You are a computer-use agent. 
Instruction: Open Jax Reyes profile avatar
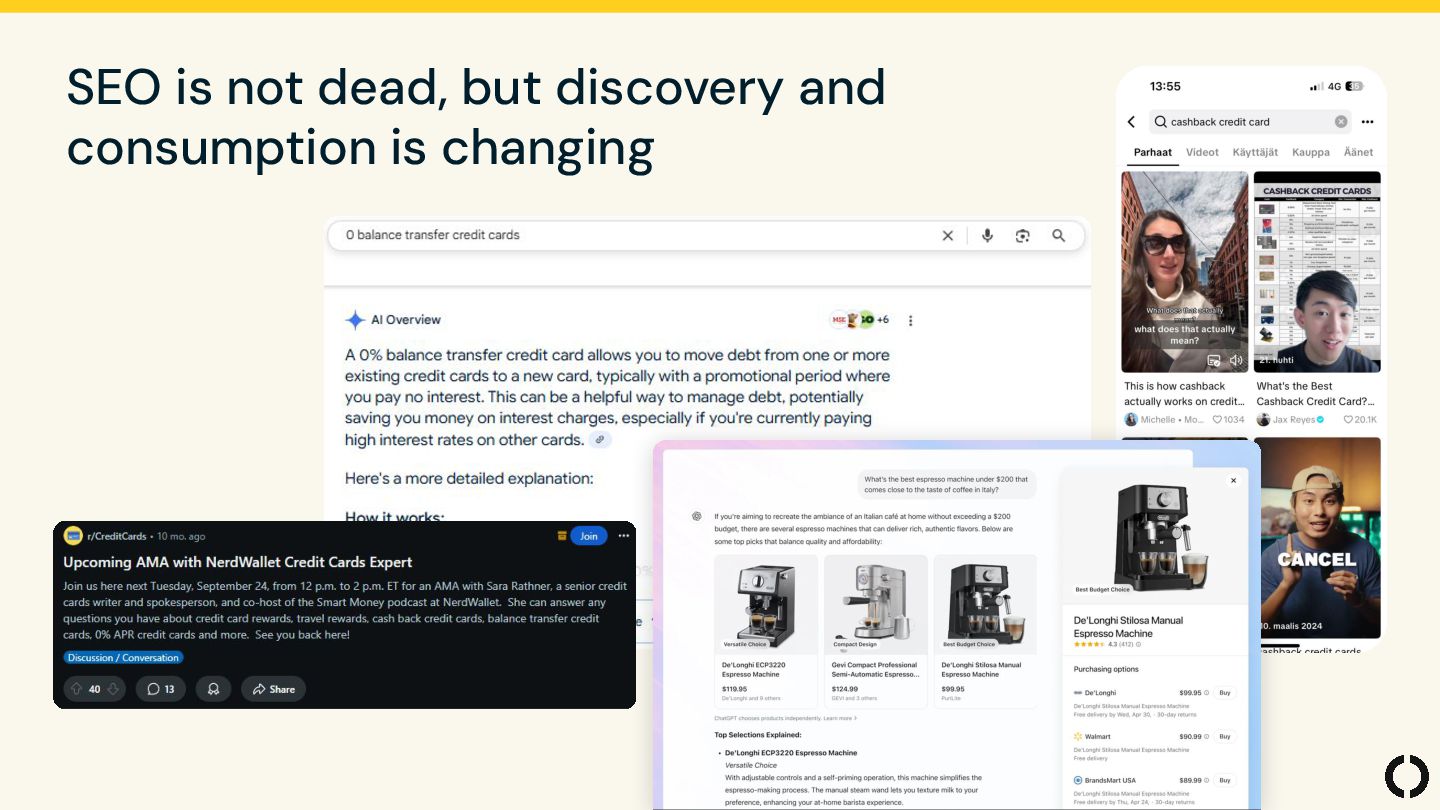[x=1263, y=419]
